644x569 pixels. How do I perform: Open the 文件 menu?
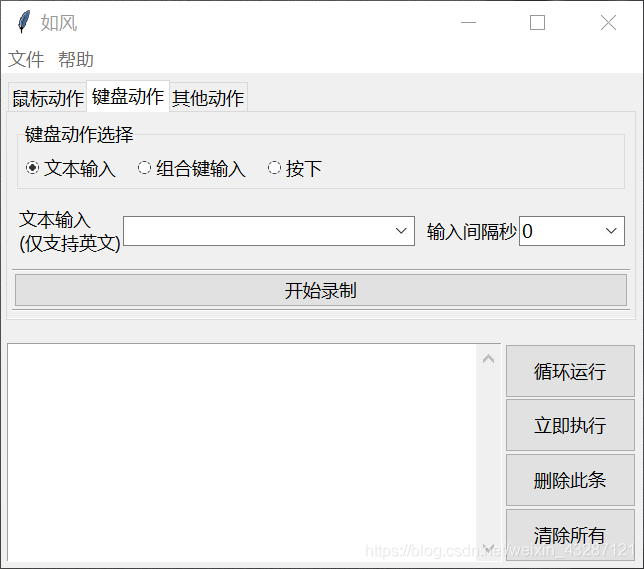click(x=26, y=60)
